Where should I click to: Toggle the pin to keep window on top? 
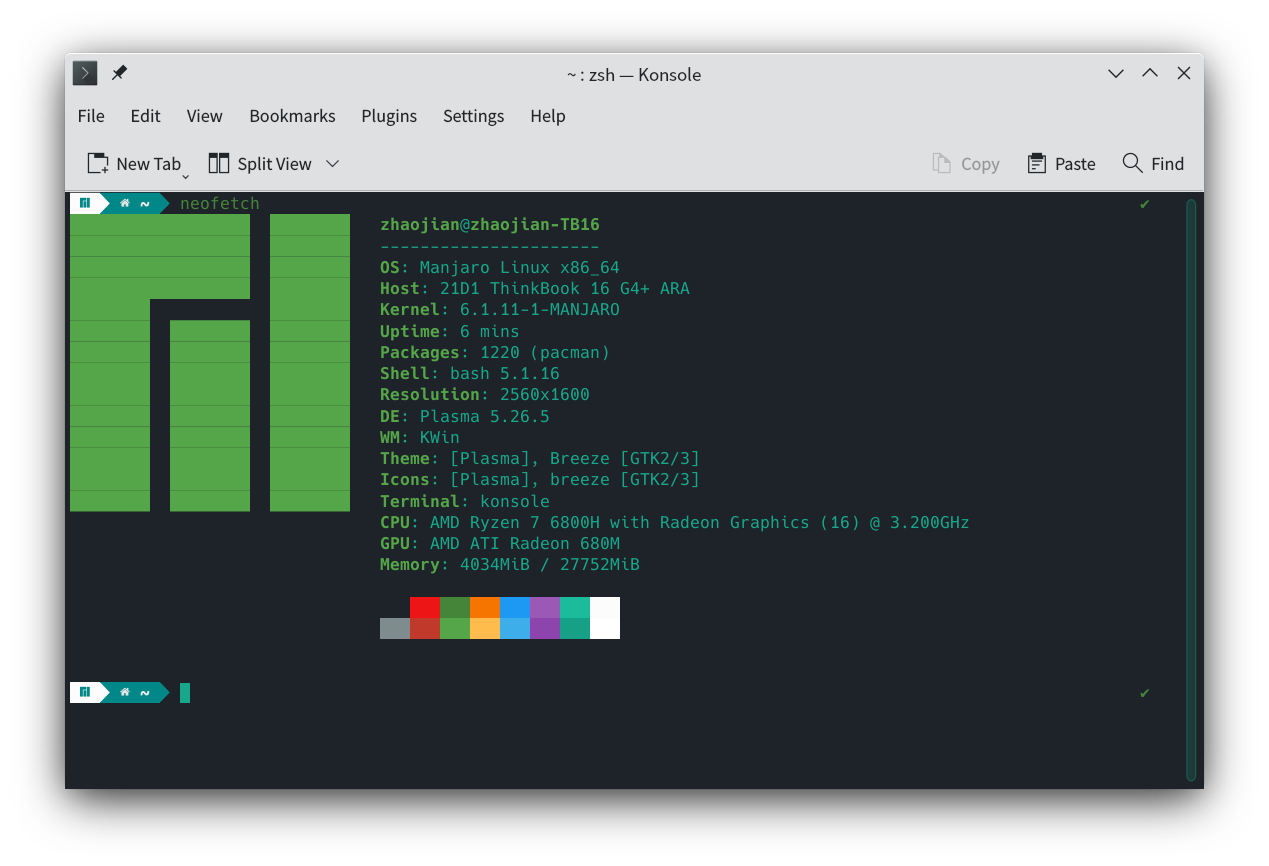(x=119, y=72)
